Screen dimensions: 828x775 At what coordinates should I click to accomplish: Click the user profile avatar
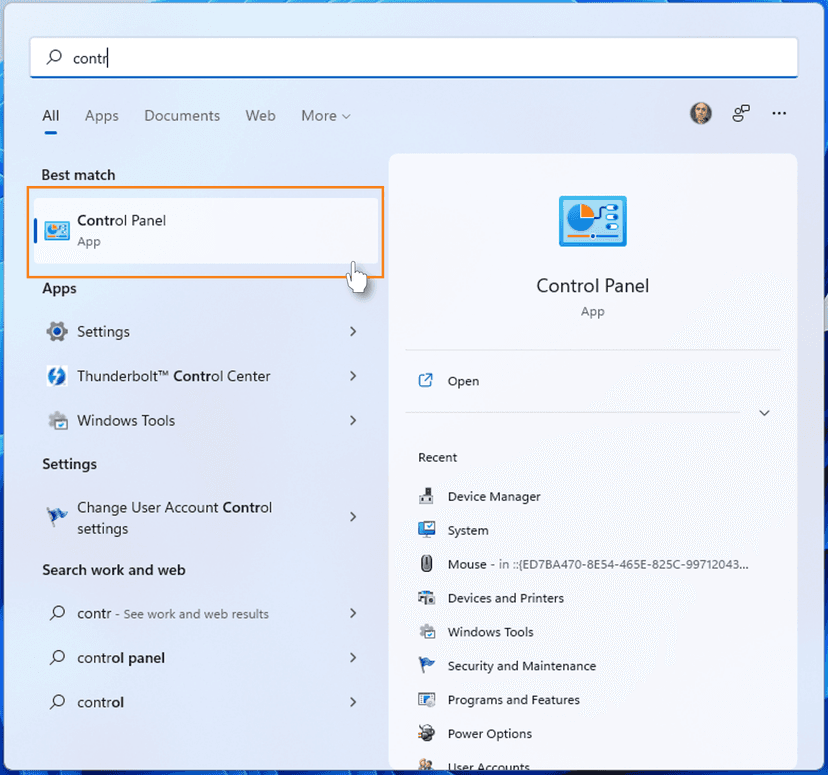click(701, 113)
